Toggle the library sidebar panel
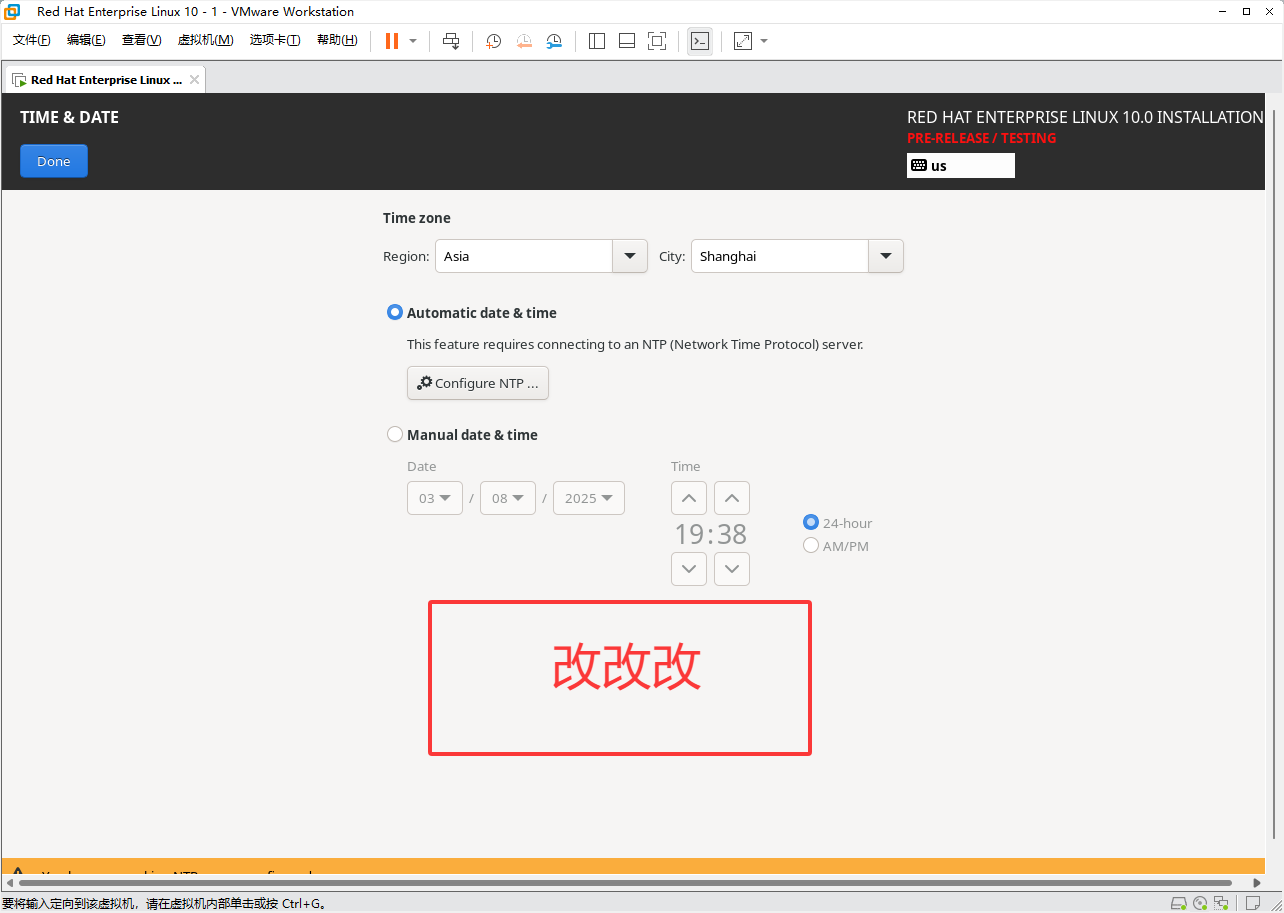This screenshot has height=913, width=1284. tap(597, 41)
